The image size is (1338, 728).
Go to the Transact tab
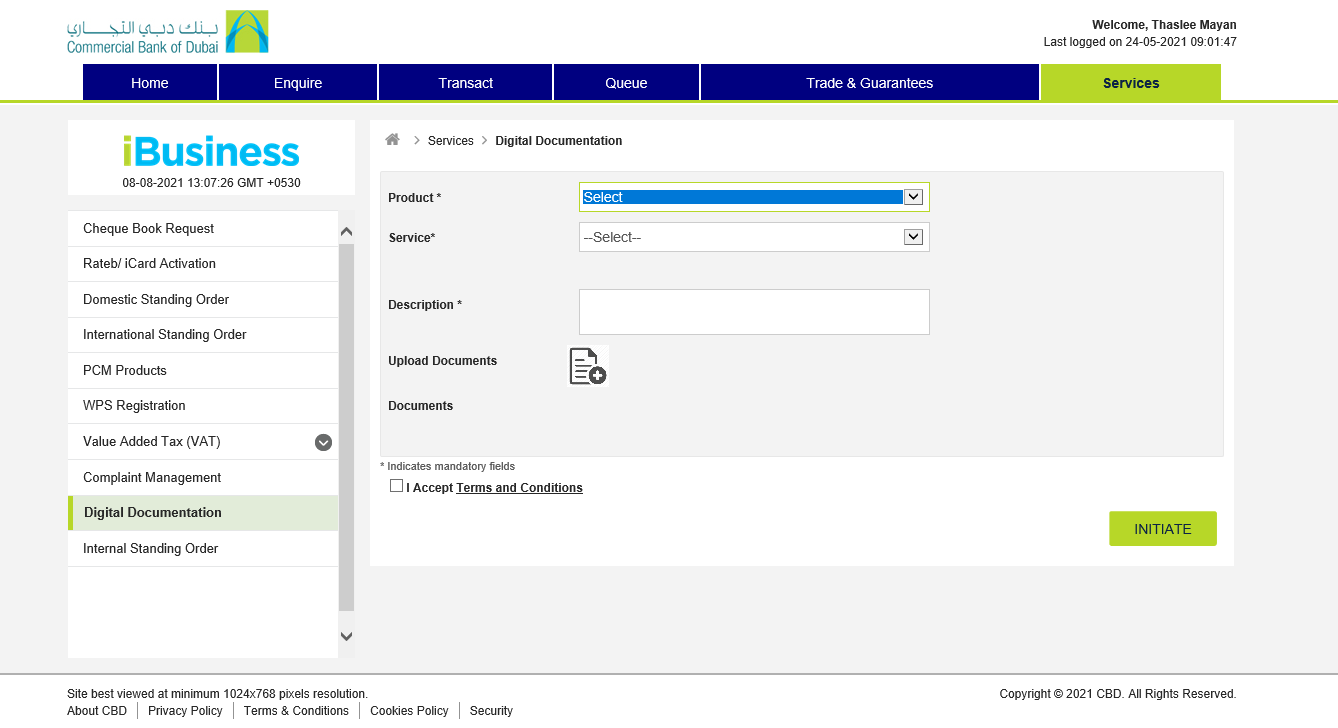tap(465, 83)
